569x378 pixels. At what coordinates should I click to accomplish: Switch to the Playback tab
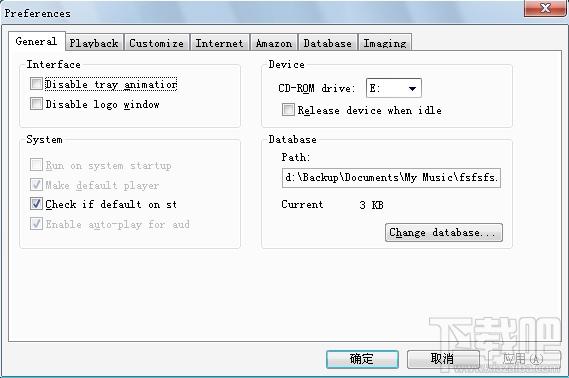coord(94,43)
